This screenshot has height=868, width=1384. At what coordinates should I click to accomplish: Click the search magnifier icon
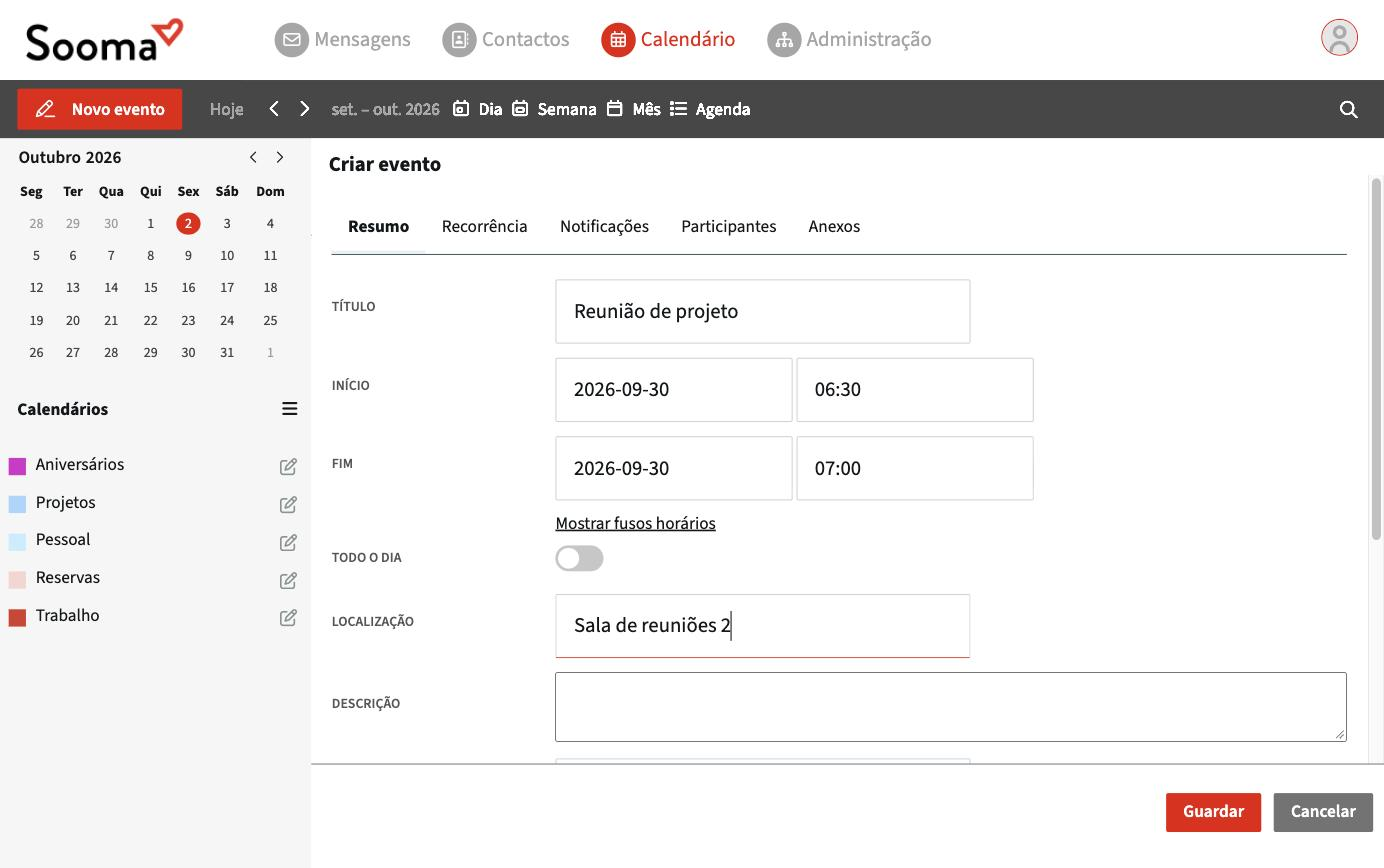1348,109
